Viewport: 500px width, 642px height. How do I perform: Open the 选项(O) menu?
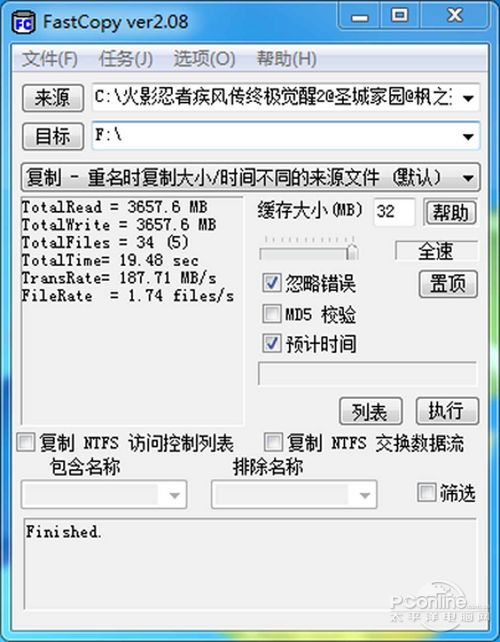pyautogui.click(x=204, y=59)
